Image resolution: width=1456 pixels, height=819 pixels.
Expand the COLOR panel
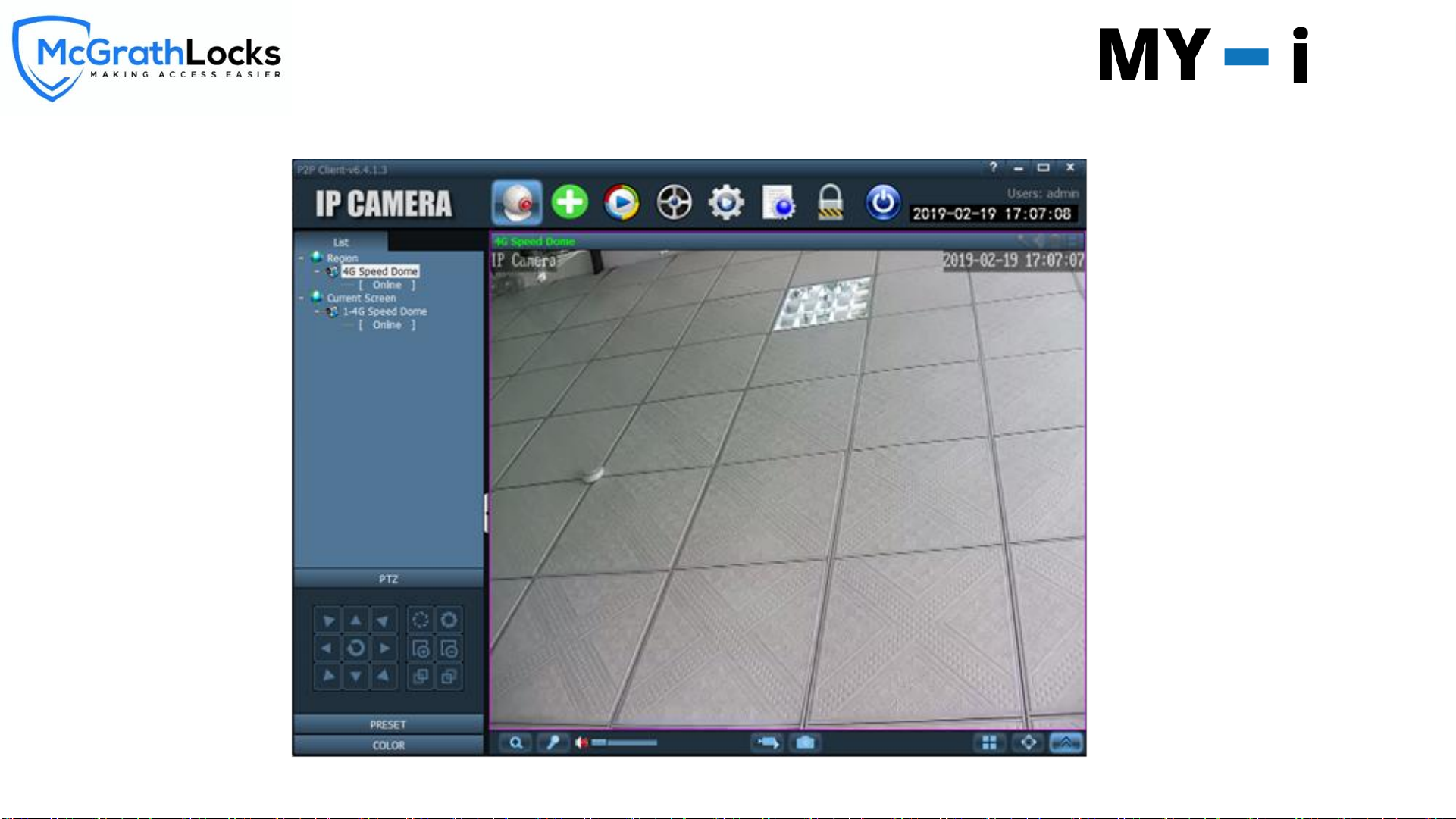(x=388, y=746)
